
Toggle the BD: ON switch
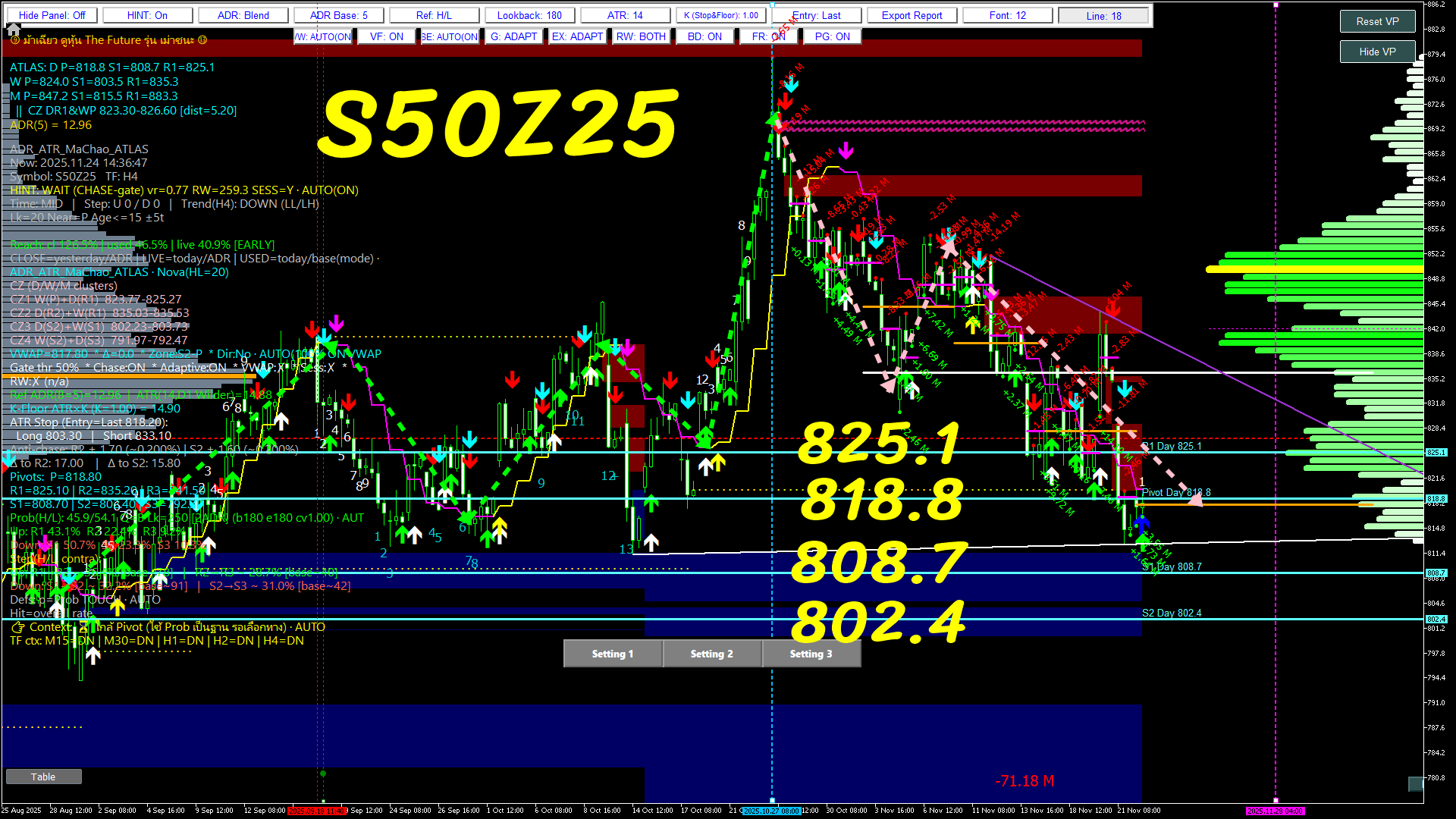704,36
